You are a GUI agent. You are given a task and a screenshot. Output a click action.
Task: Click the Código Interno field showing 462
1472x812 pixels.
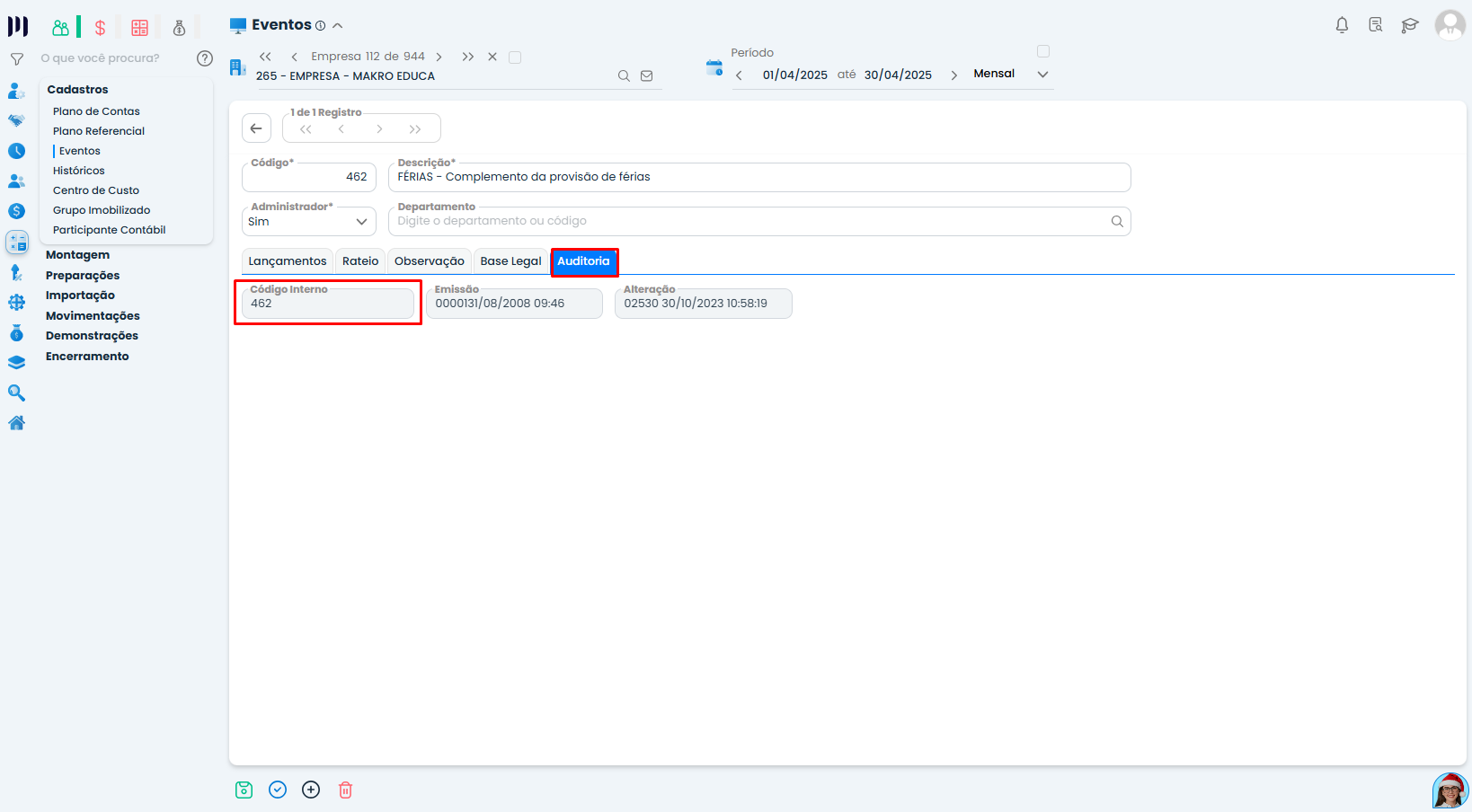click(327, 303)
